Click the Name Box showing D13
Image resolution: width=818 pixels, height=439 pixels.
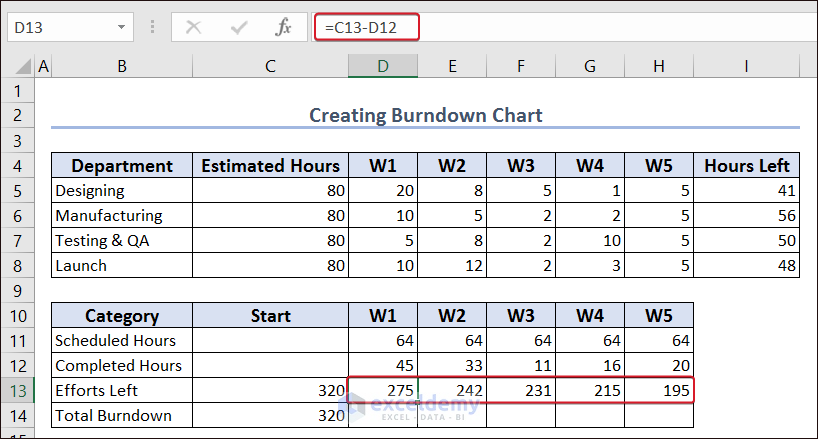(x=60, y=28)
